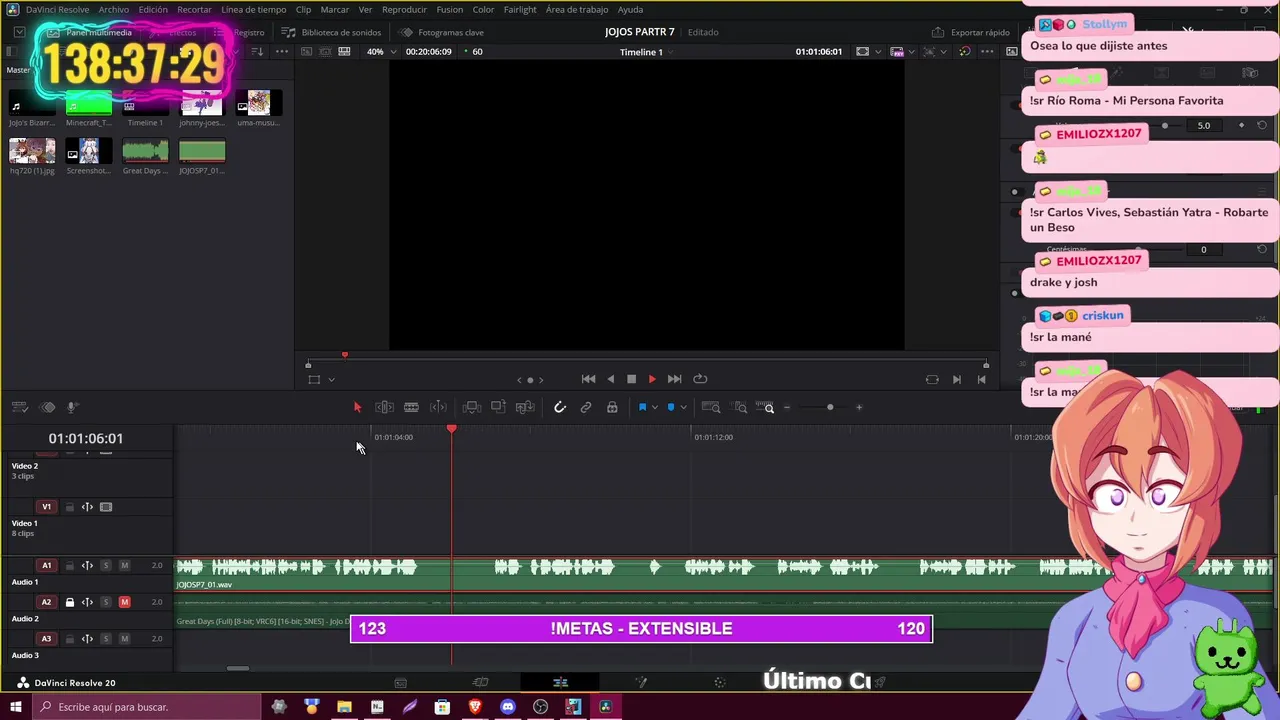This screenshot has height=720, width=1280.
Task: Play the timeline forward
Action: (x=652, y=379)
